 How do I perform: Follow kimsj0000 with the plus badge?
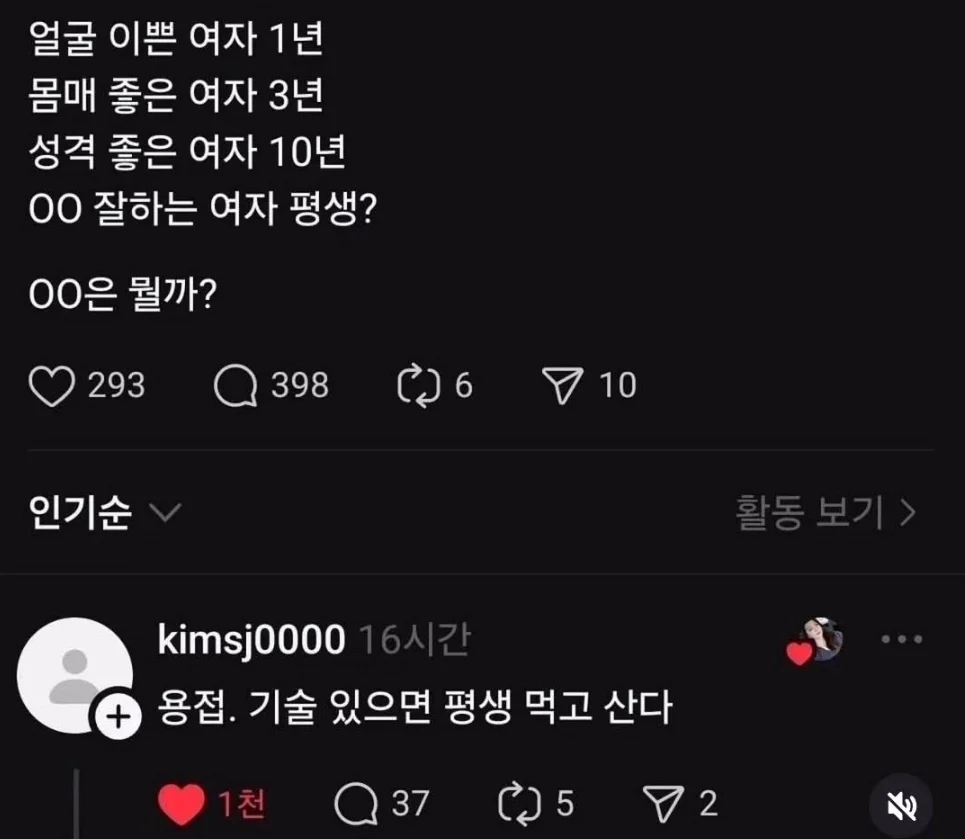pos(117,716)
